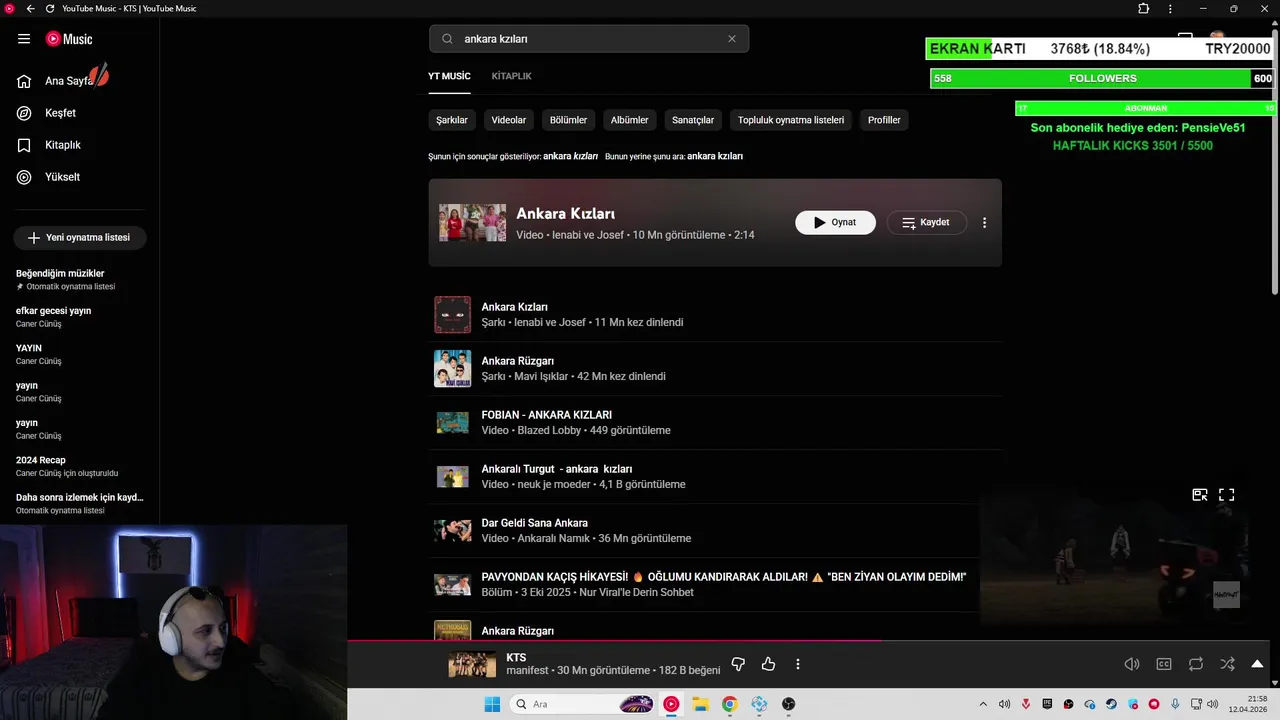The width and height of the screenshot is (1280, 720).
Task: Filter results by Profiller
Action: coord(884,120)
